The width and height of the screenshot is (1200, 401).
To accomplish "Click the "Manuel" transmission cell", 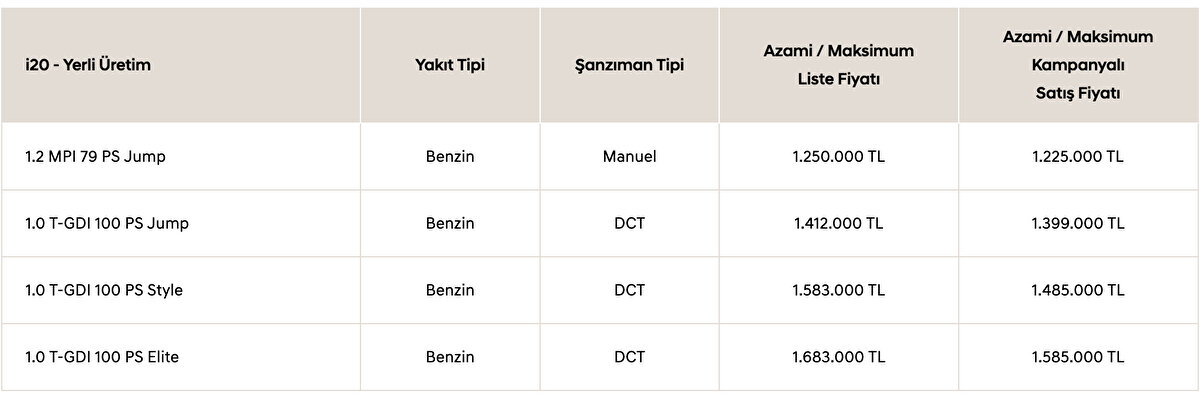I will (630, 157).
